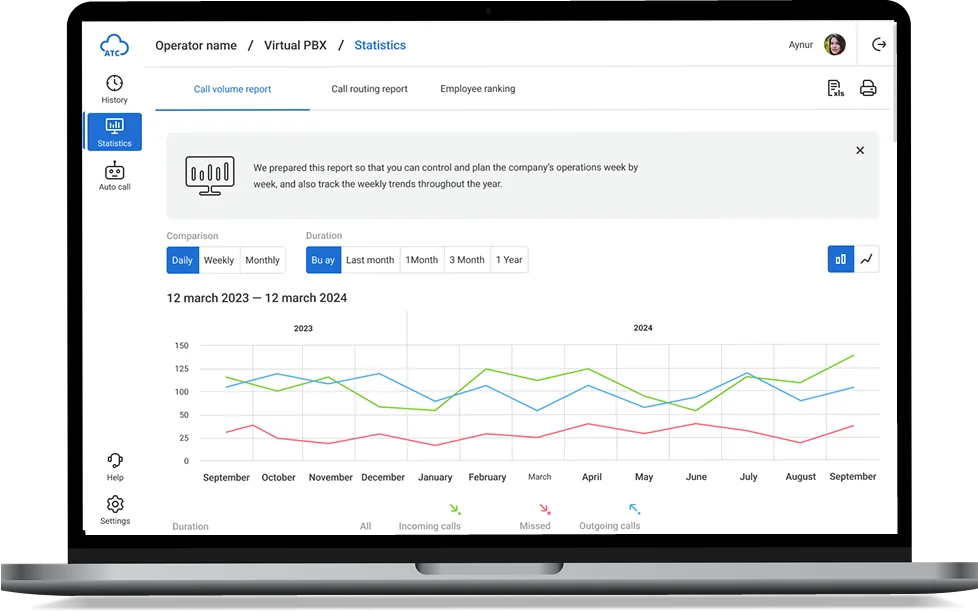Log out using the exit icon
This screenshot has height=612, width=978.
point(878,44)
